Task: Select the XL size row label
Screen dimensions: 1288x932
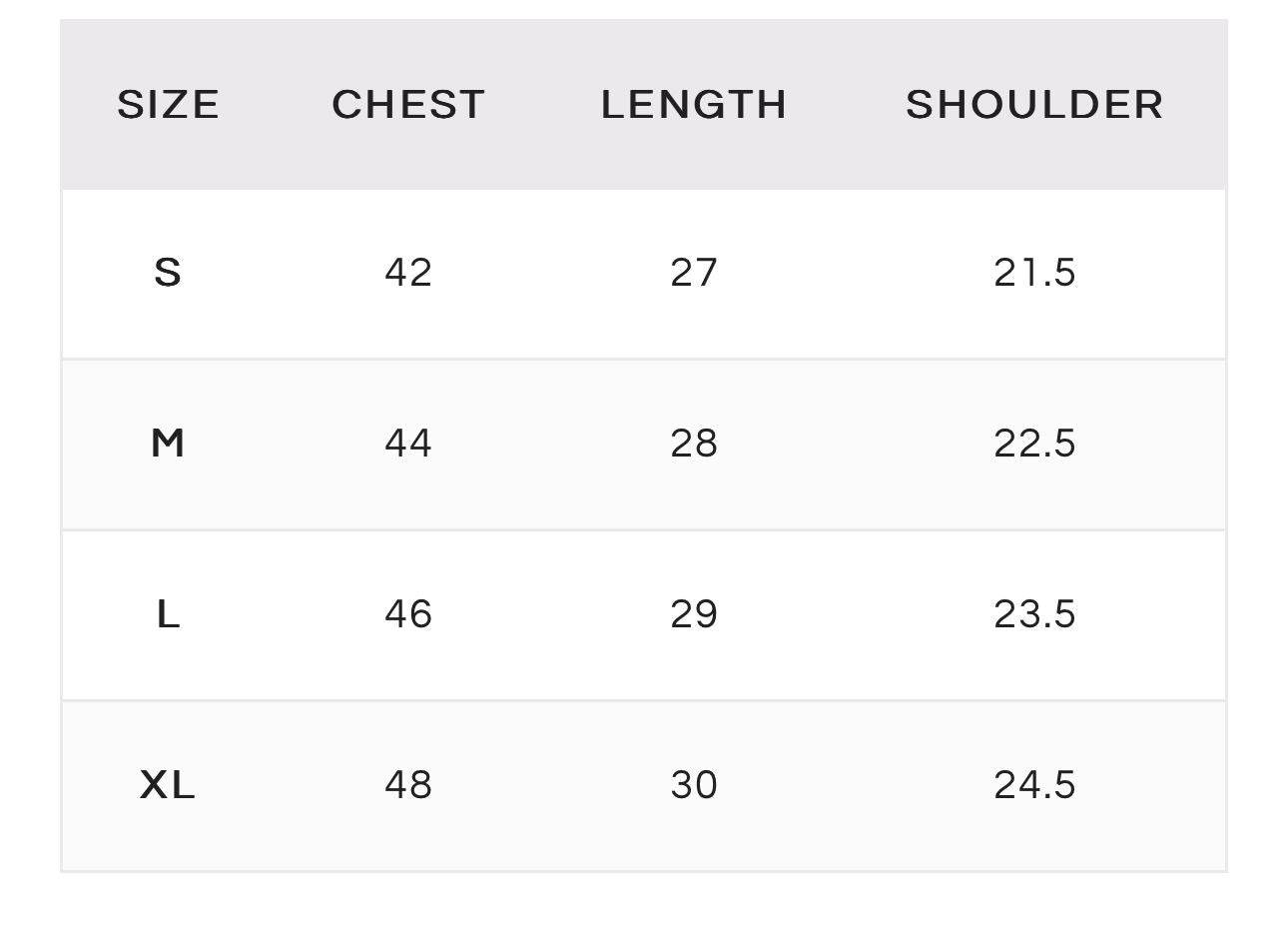Action: coord(168,785)
